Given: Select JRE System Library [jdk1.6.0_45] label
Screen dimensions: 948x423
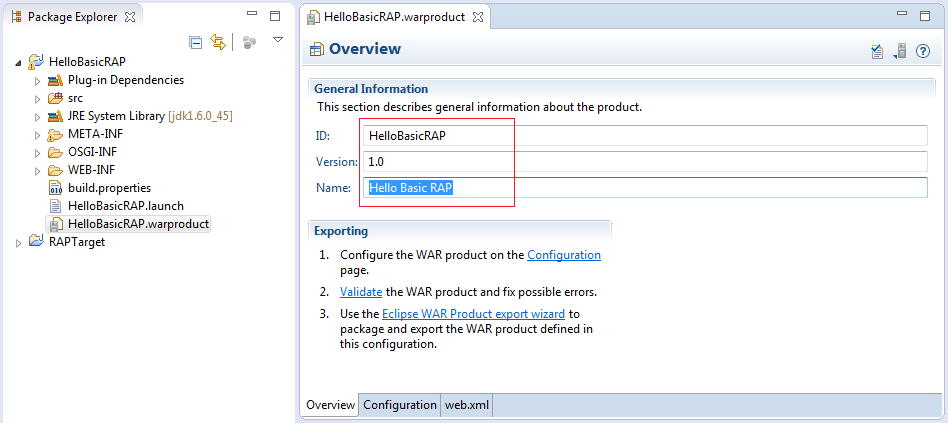Looking at the screenshot, I should click(x=150, y=116).
